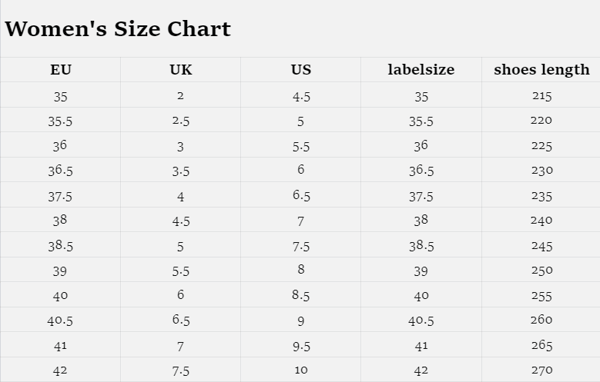The width and height of the screenshot is (600, 382).
Task: Select shoes length value 240
Action: [x=541, y=220]
